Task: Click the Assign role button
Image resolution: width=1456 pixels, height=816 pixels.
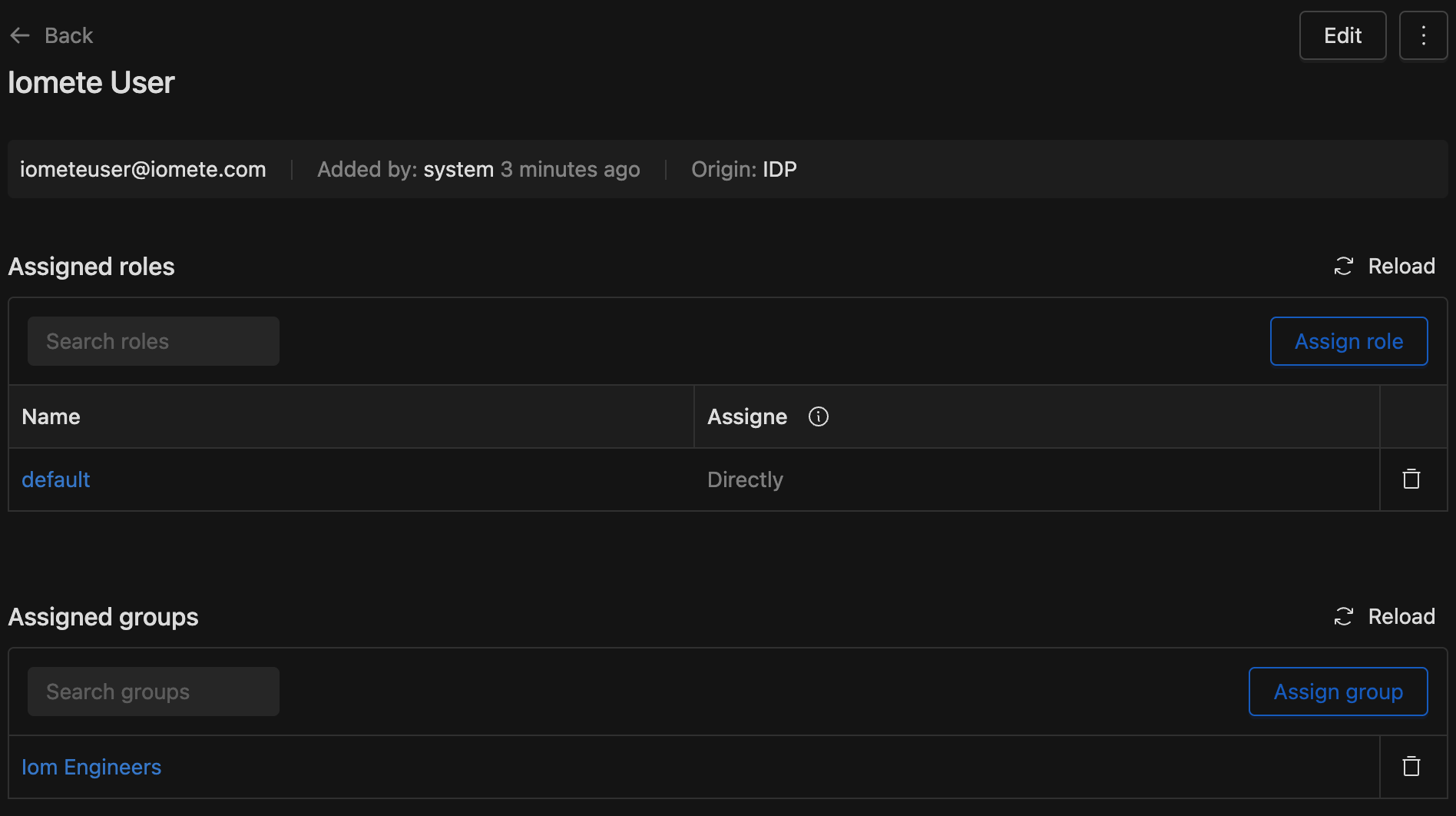Action: click(x=1348, y=341)
